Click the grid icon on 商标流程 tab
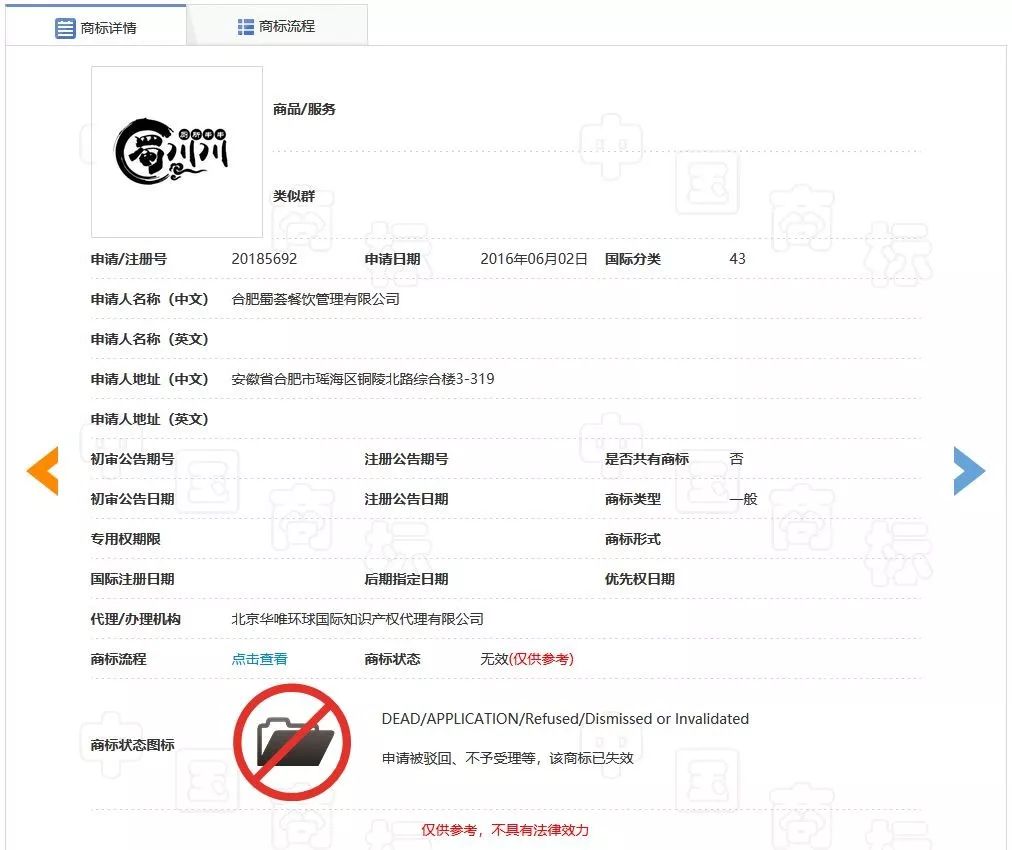Screen dimensions: 1012x850 (246, 27)
